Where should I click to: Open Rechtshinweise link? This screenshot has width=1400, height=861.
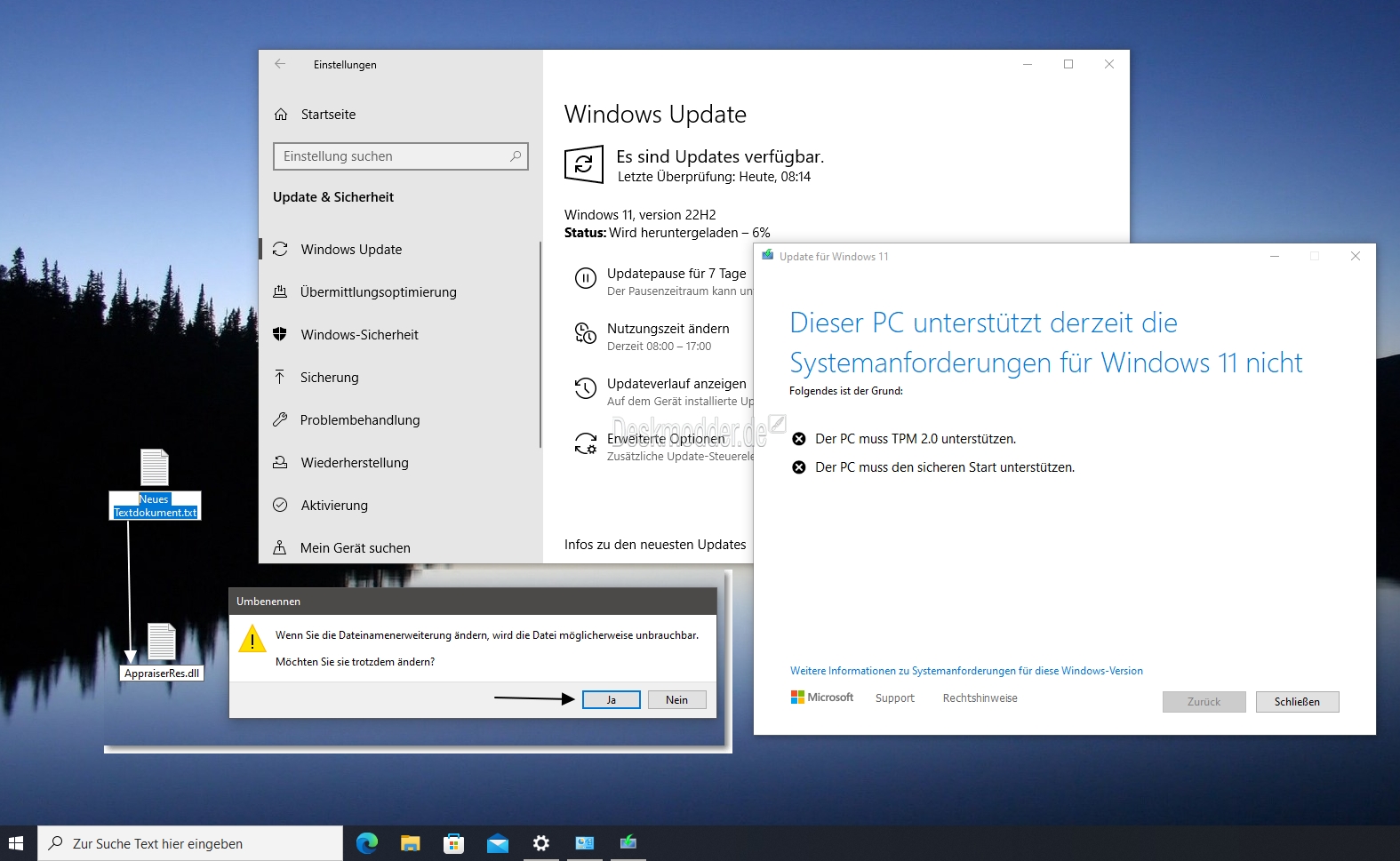[x=980, y=698]
